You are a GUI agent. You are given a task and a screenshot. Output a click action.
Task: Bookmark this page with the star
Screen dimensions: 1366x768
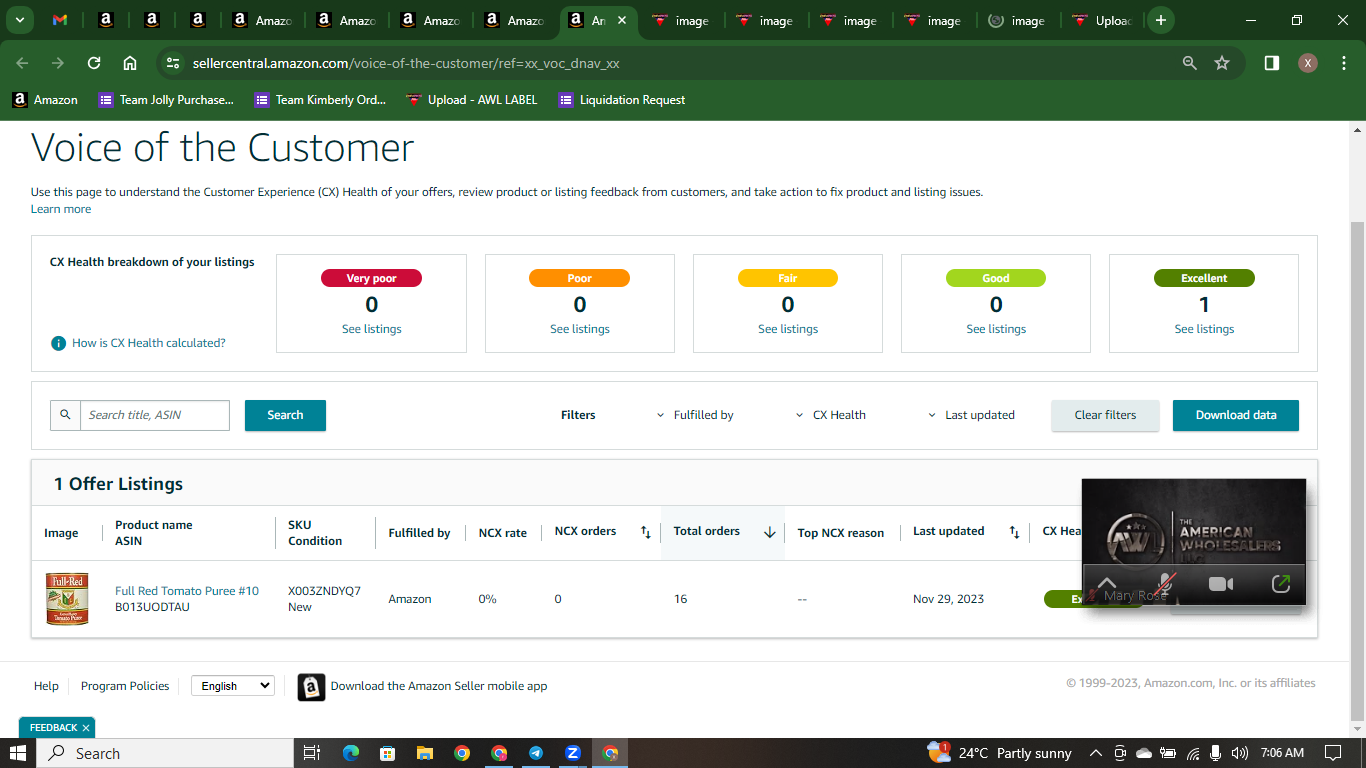[x=1222, y=63]
